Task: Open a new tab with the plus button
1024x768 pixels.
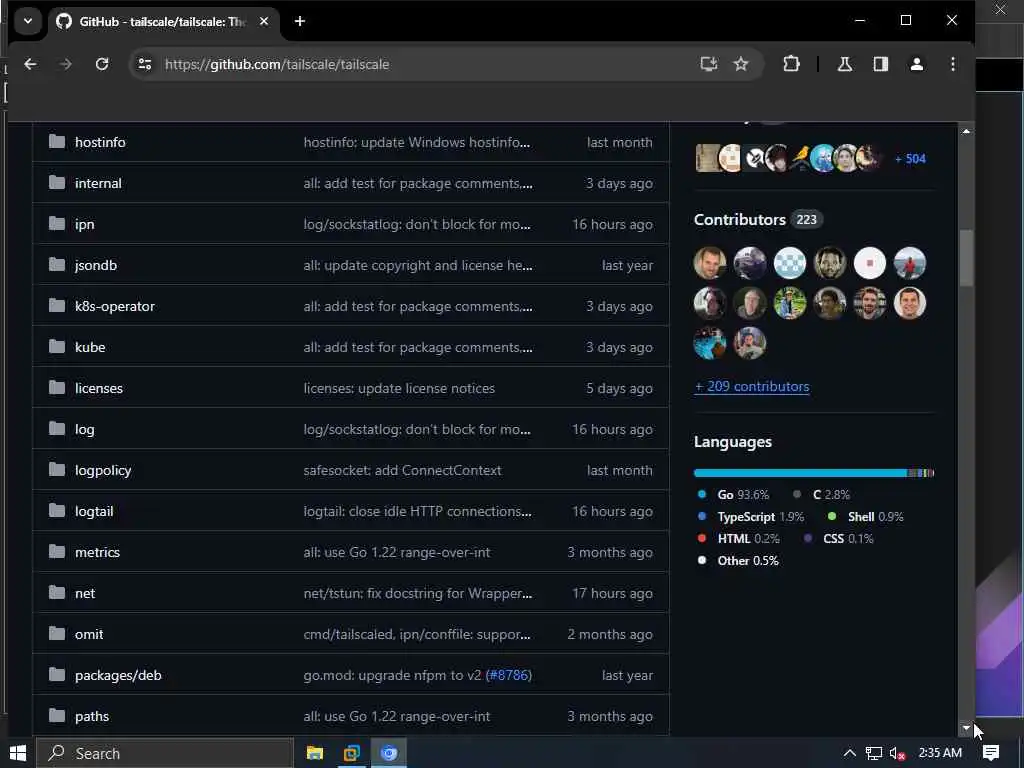Action: (300, 21)
